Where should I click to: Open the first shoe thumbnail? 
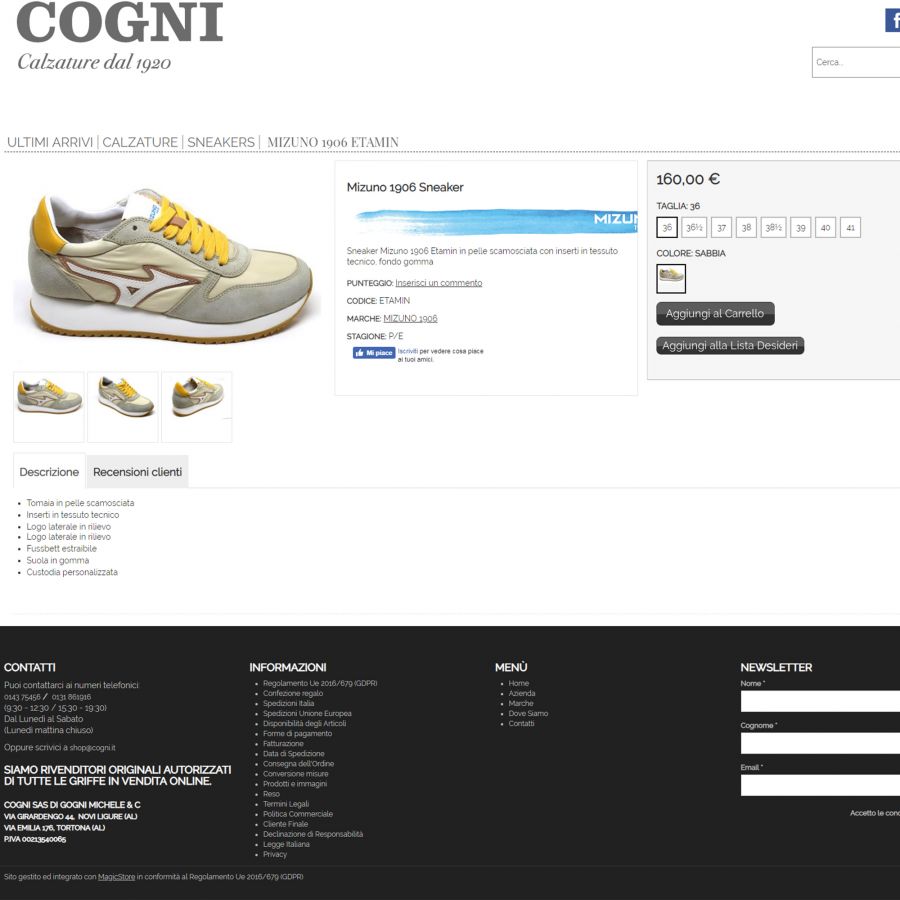(49, 407)
